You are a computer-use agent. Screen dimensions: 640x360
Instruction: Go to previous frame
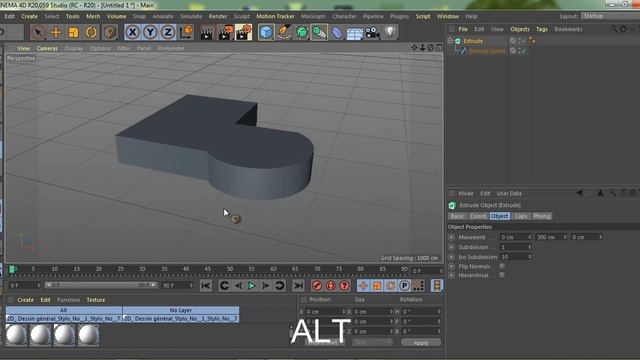click(x=238, y=286)
